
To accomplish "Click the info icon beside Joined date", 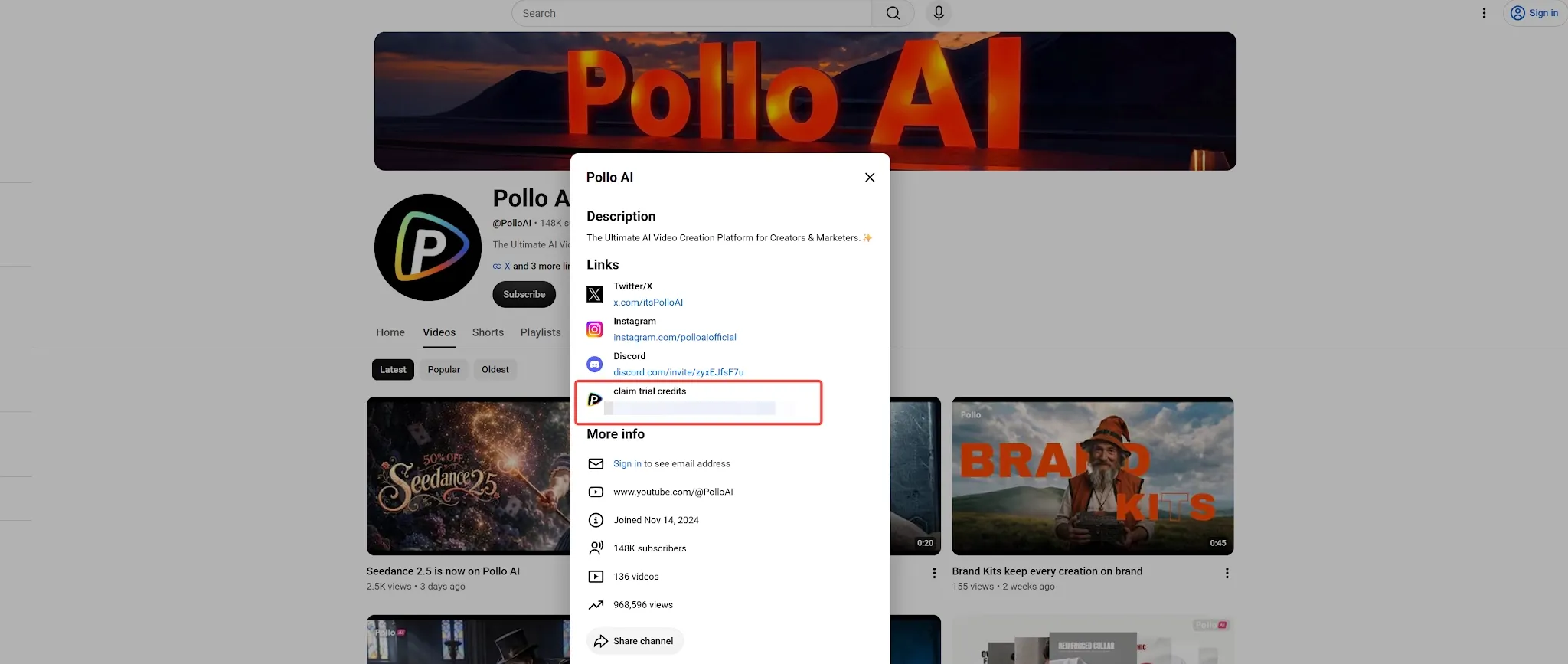I will point(596,520).
